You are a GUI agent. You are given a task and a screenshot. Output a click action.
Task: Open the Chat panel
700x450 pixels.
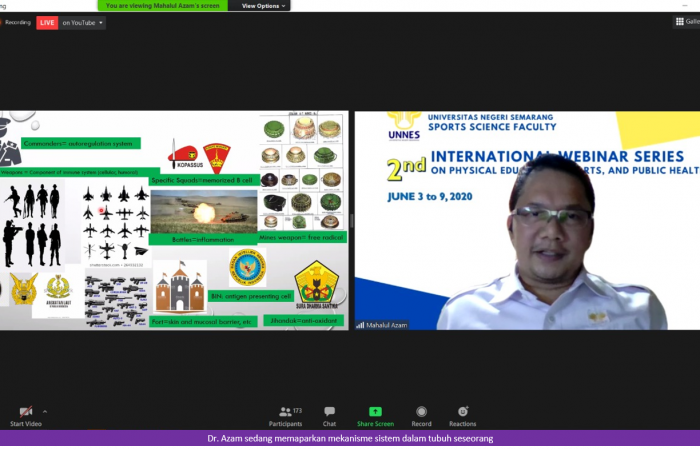[x=329, y=411]
